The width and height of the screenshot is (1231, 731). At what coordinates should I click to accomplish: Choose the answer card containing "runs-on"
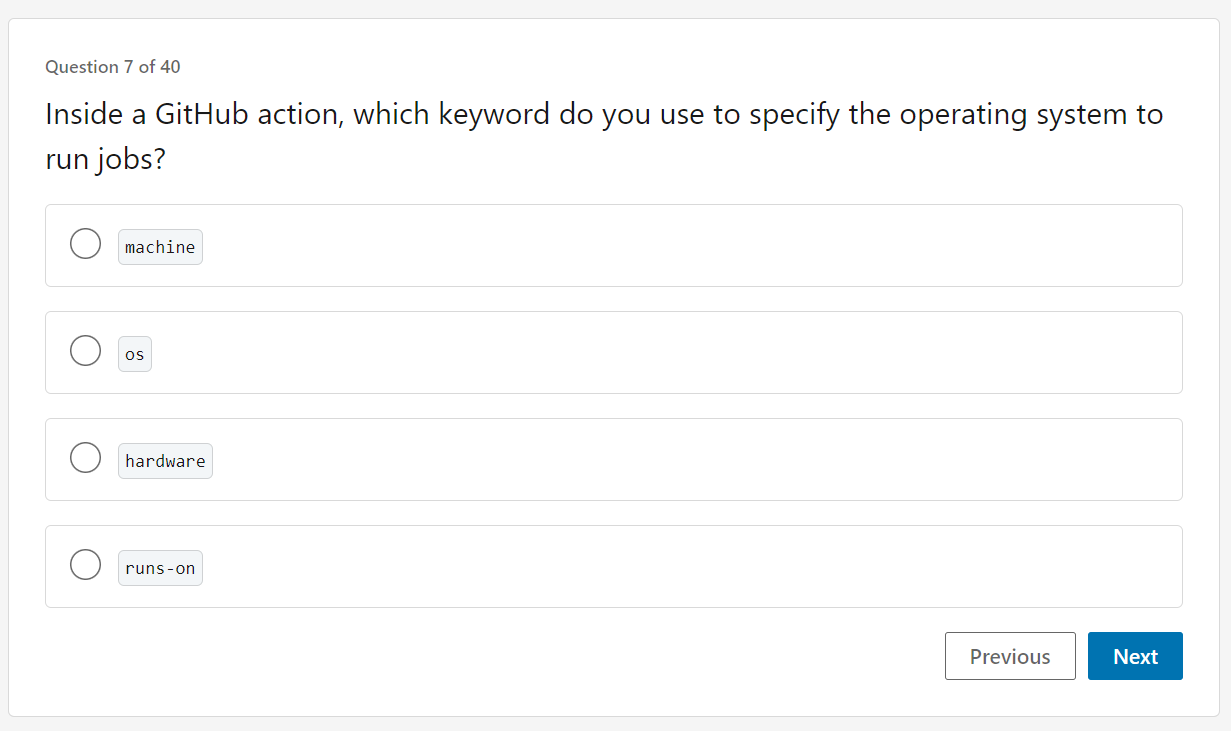coord(613,566)
